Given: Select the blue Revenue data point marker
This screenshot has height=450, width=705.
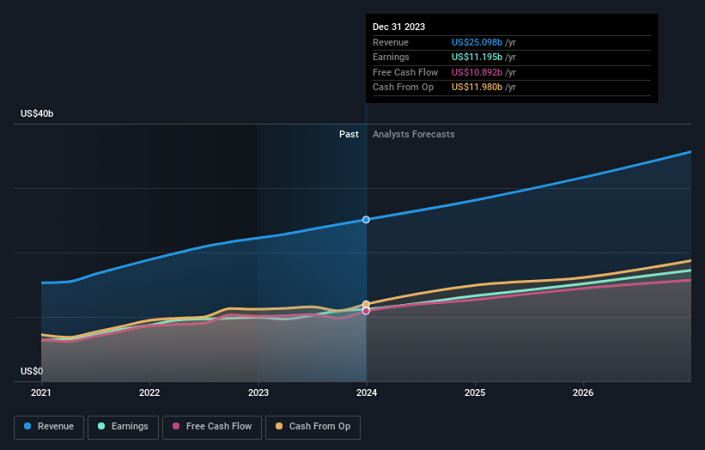Looking at the screenshot, I should [x=366, y=219].
